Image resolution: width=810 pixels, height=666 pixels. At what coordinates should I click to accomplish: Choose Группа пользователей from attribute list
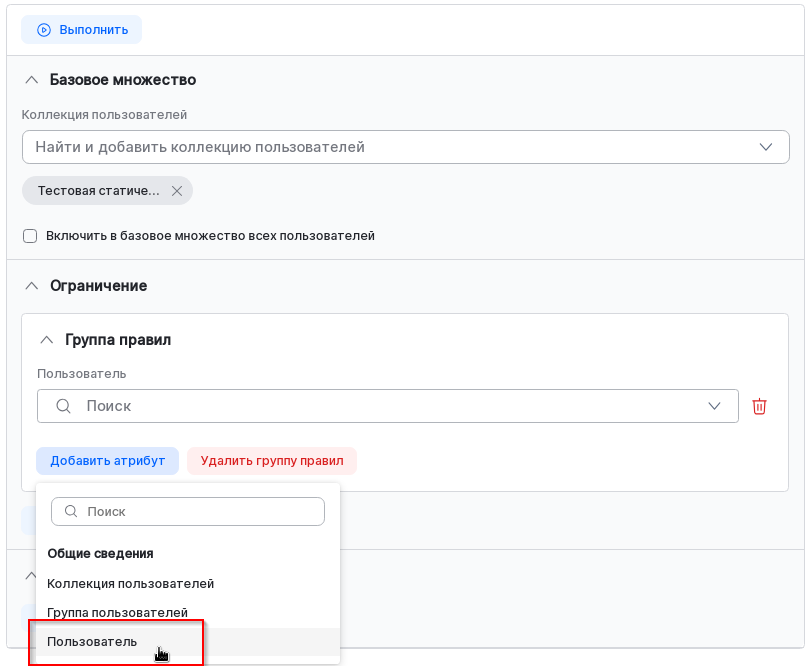pos(118,612)
